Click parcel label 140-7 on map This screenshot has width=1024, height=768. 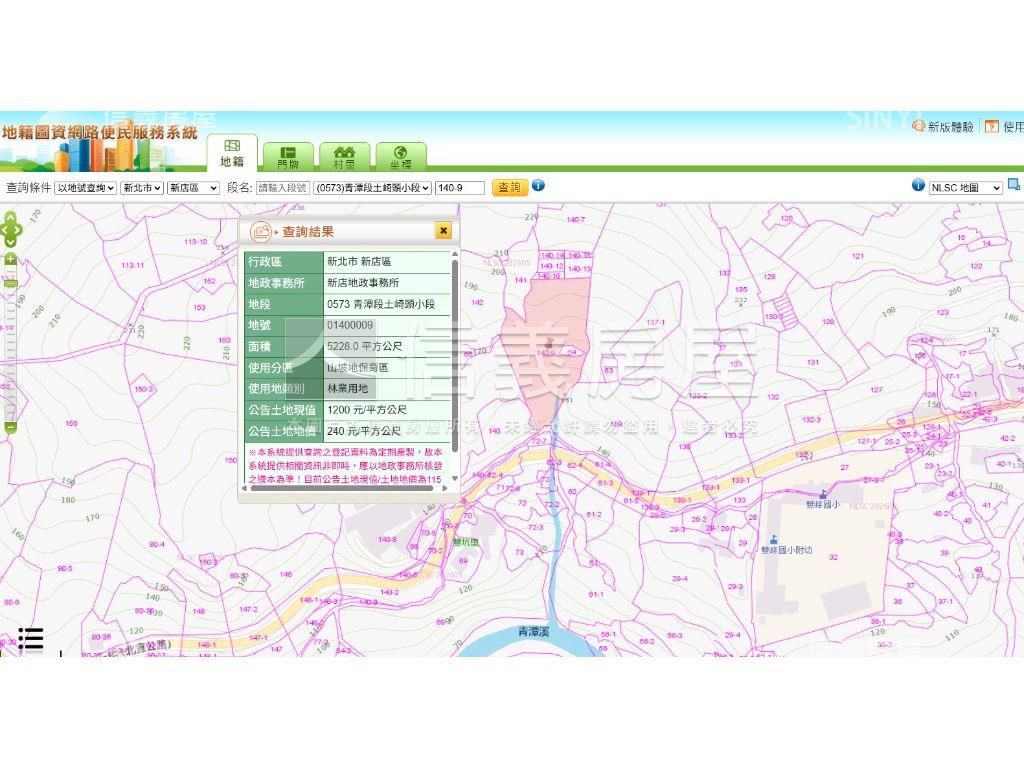point(575,219)
